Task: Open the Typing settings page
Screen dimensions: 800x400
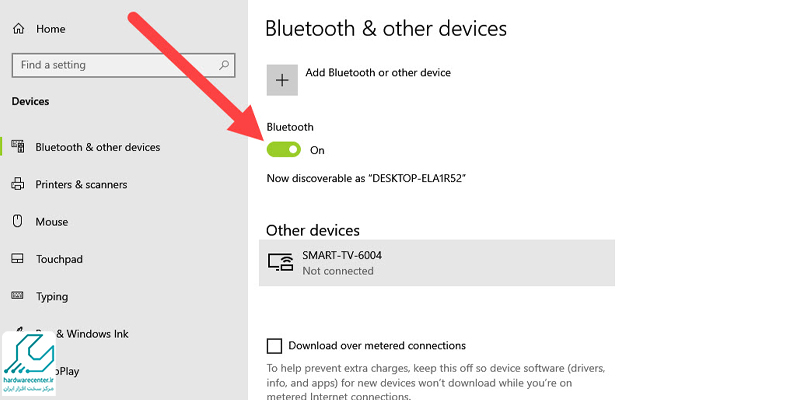Action: 52,296
